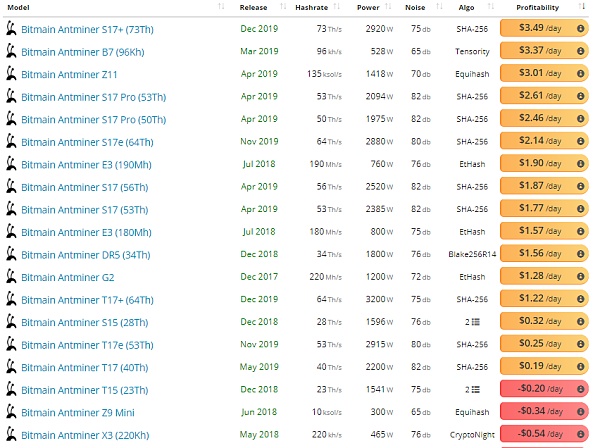Click the info icon on the -$0.54/day badge
The image size is (600, 448).
pyautogui.click(x=580, y=434)
